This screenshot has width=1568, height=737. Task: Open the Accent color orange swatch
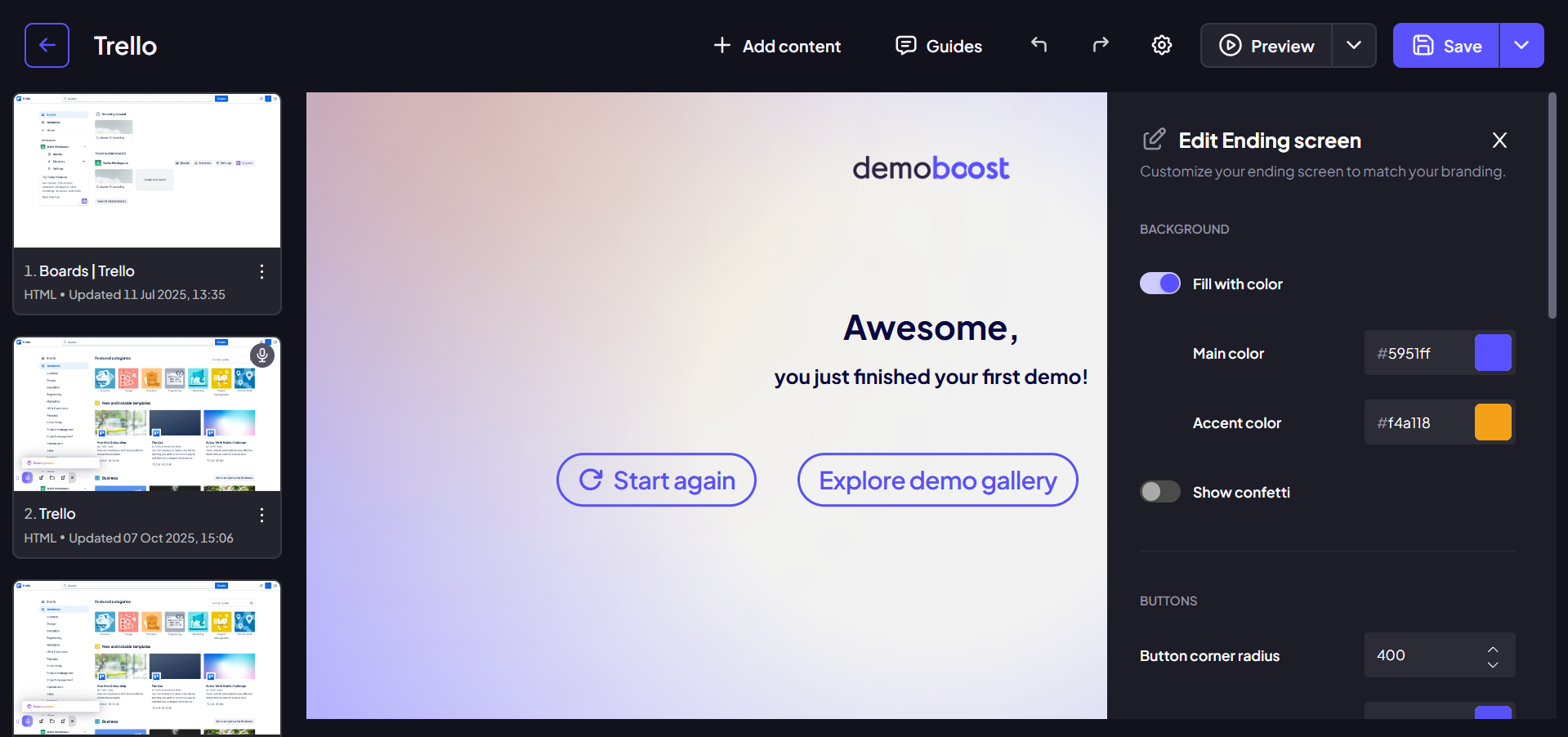click(1493, 422)
